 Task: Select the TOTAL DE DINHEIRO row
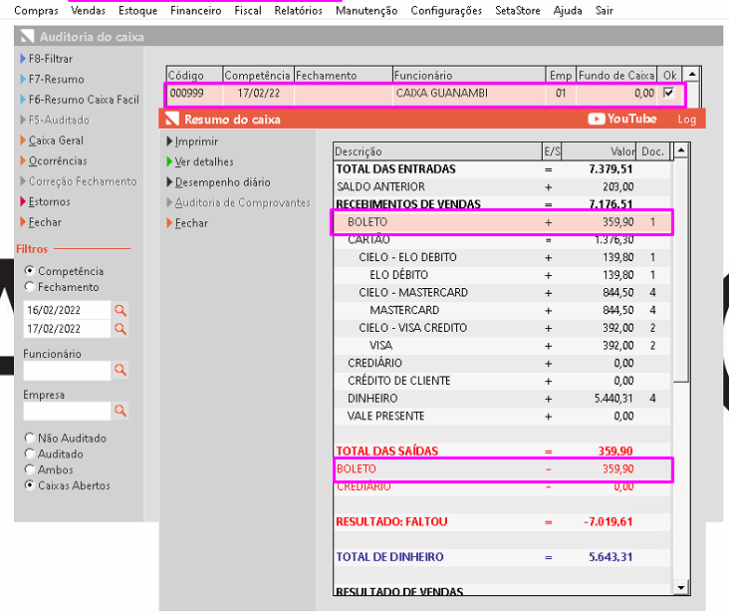pos(502,557)
